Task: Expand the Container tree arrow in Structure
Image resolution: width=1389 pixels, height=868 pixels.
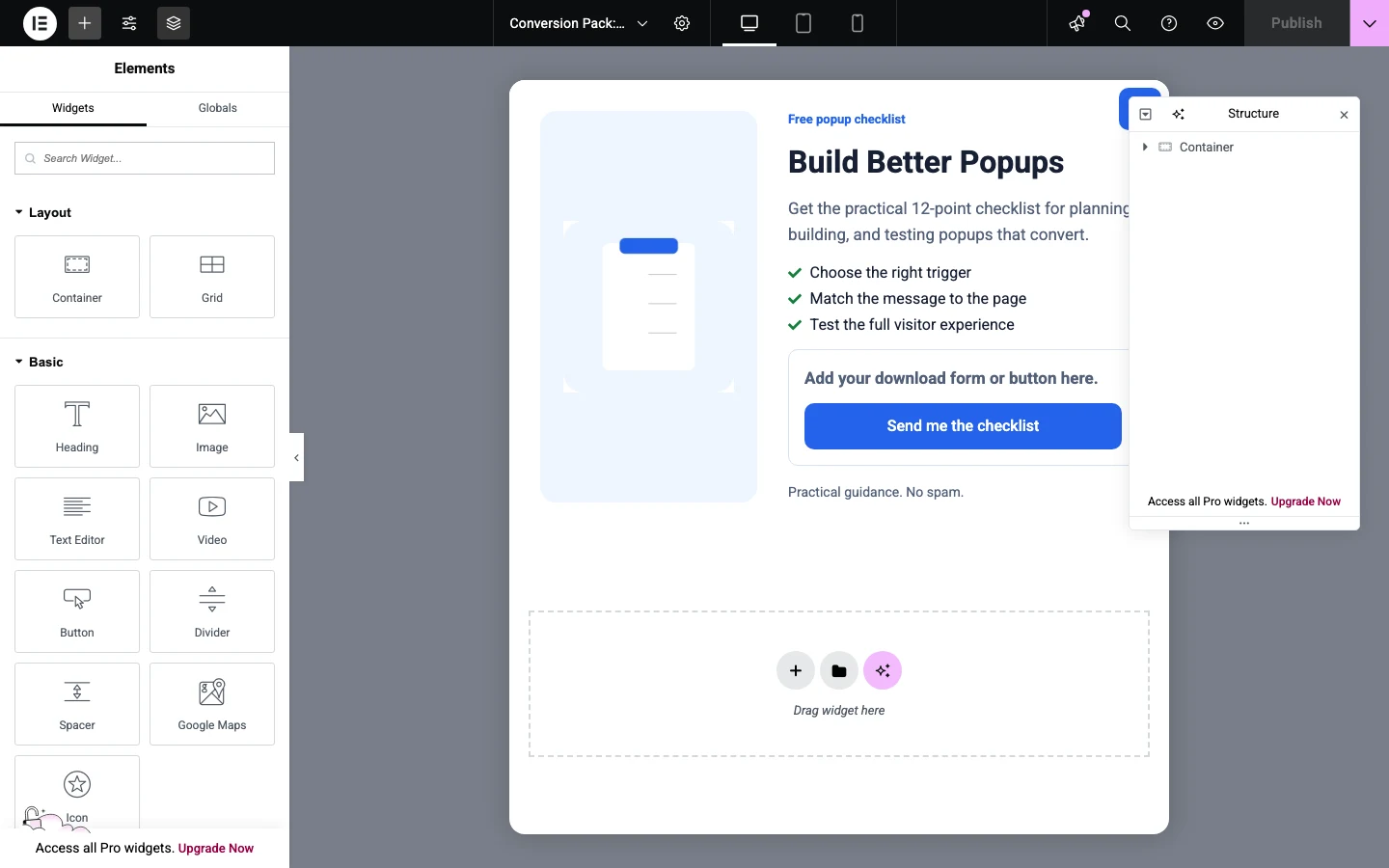Action: (1145, 148)
